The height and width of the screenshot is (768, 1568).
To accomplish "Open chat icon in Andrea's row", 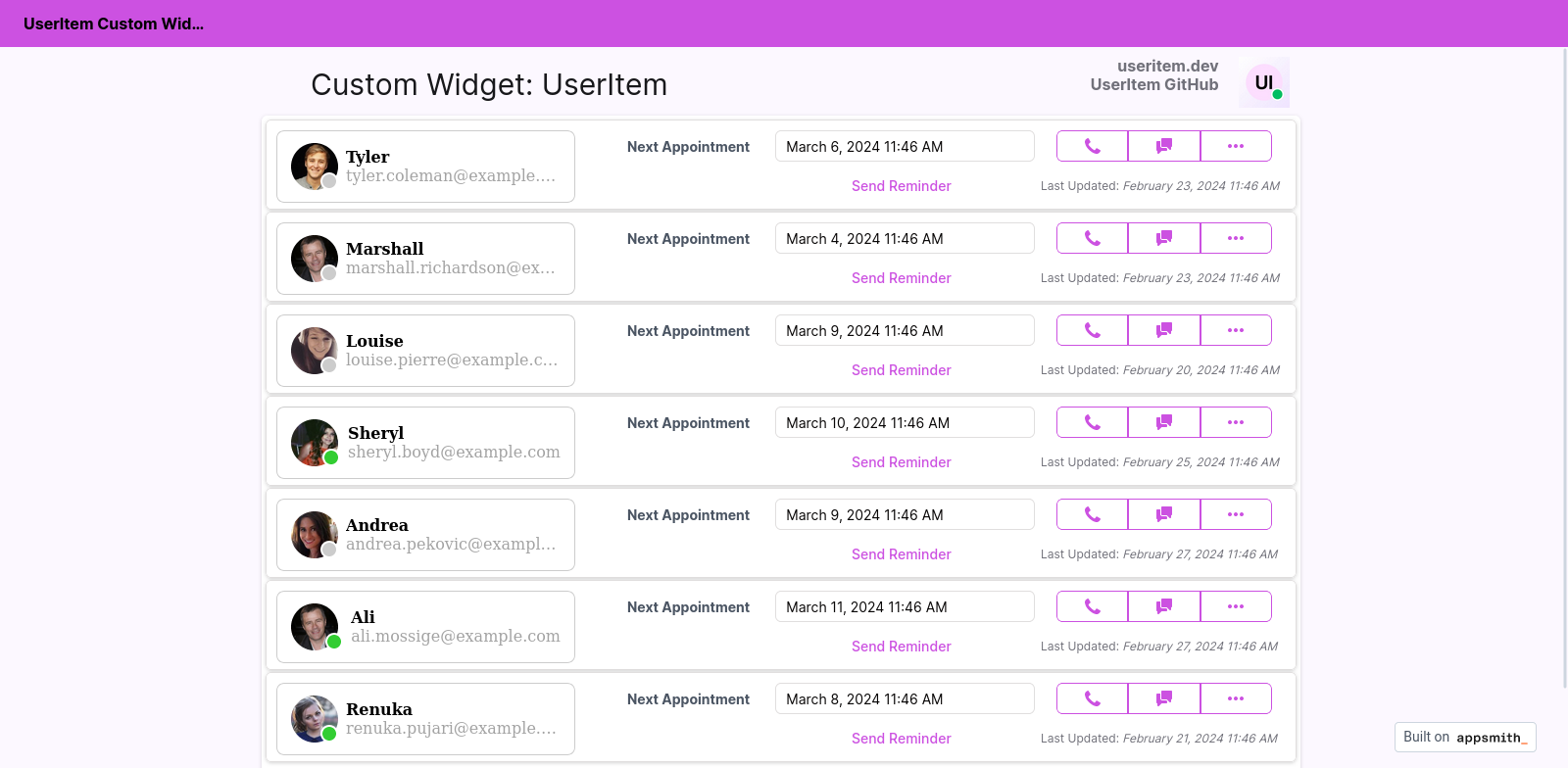I will (1164, 514).
